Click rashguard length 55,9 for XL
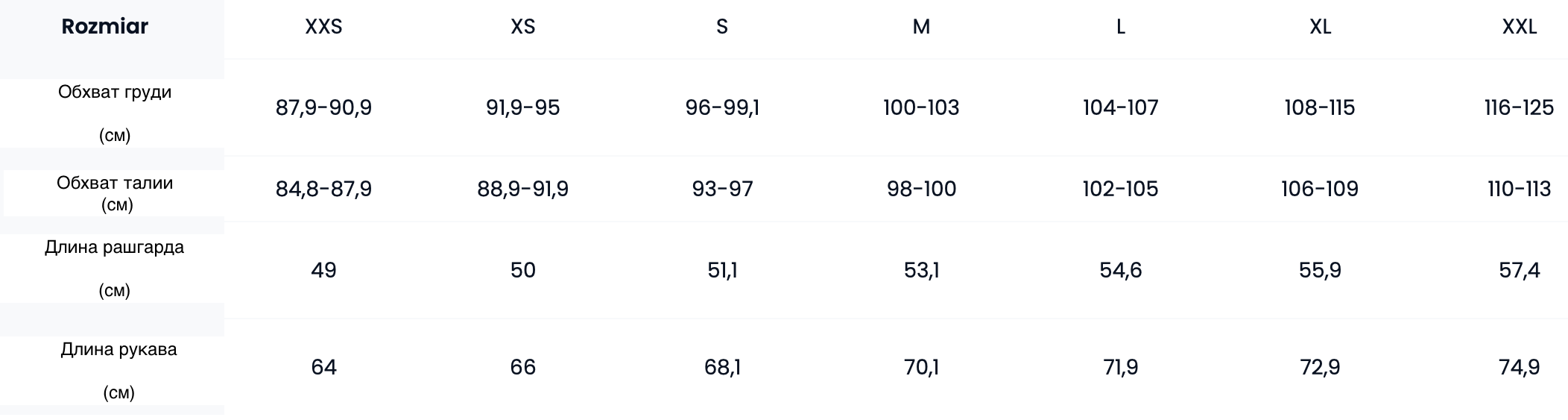1568x420 pixels. point(1320,270)
